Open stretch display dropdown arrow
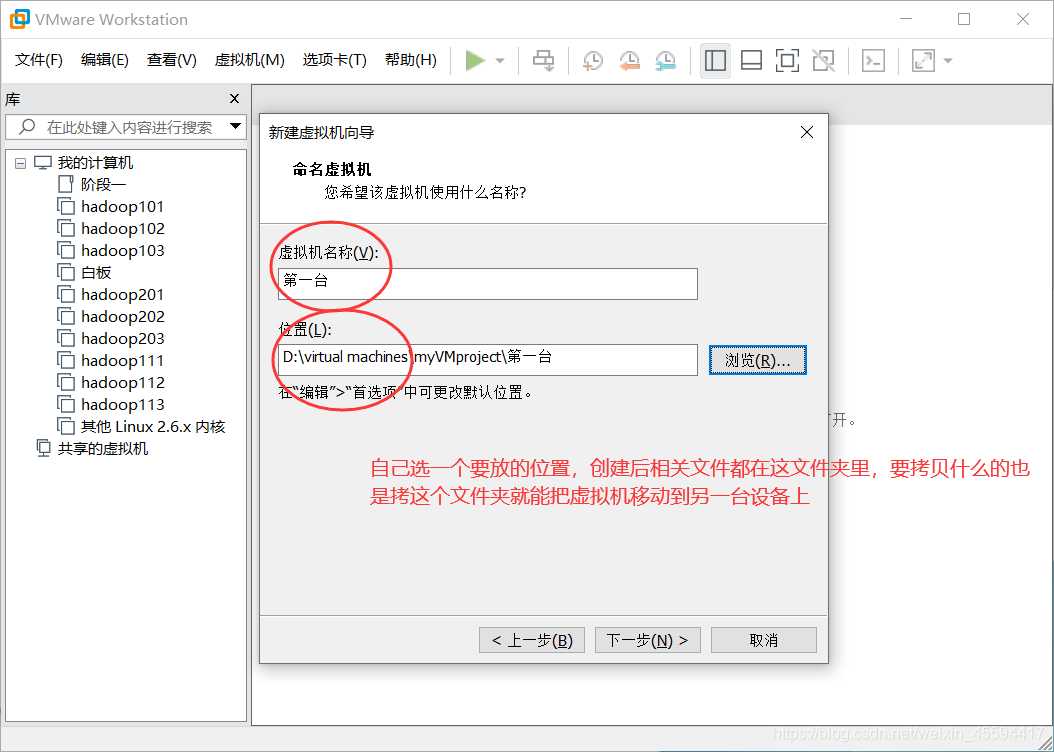 pyautogui.click(x=948, y=60)
